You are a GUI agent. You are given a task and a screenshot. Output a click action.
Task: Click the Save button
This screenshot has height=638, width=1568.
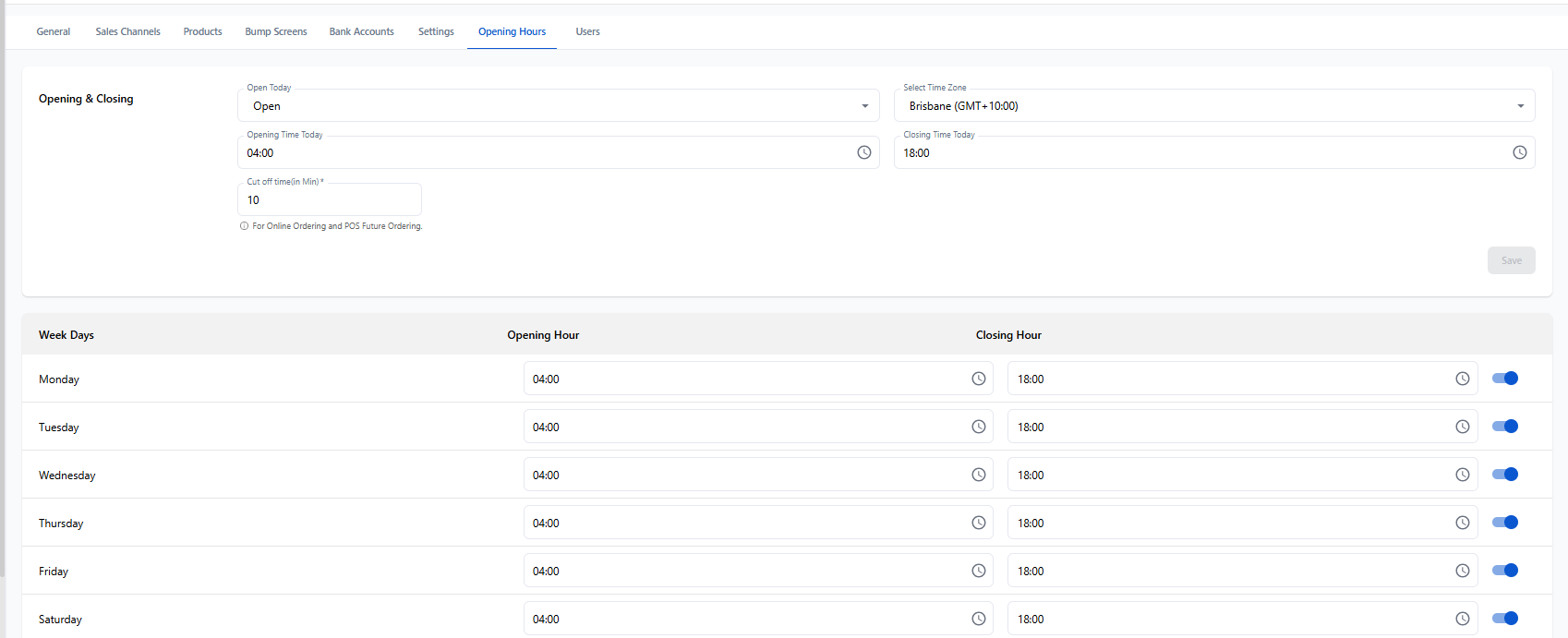[x=1511, y=260]
